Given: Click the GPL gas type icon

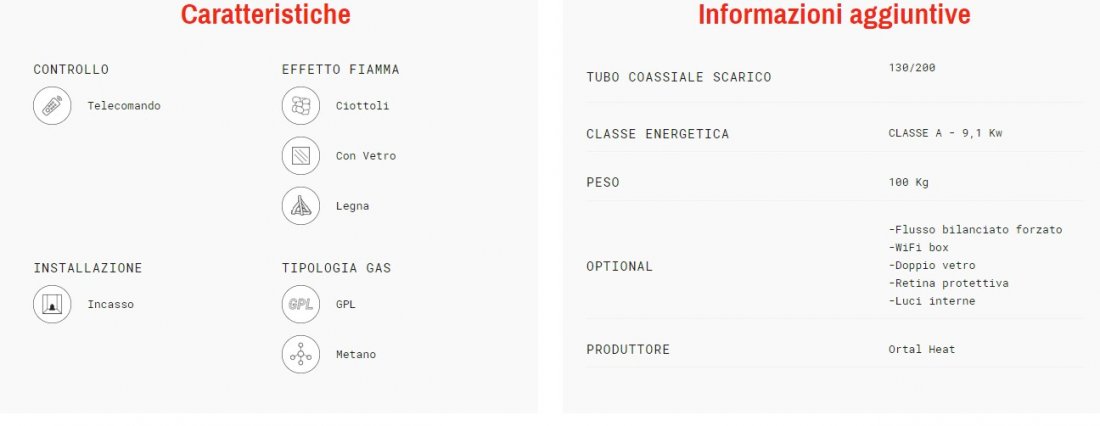Looking at the screenshot, I should pyautogui.click(x=300, y=304).
